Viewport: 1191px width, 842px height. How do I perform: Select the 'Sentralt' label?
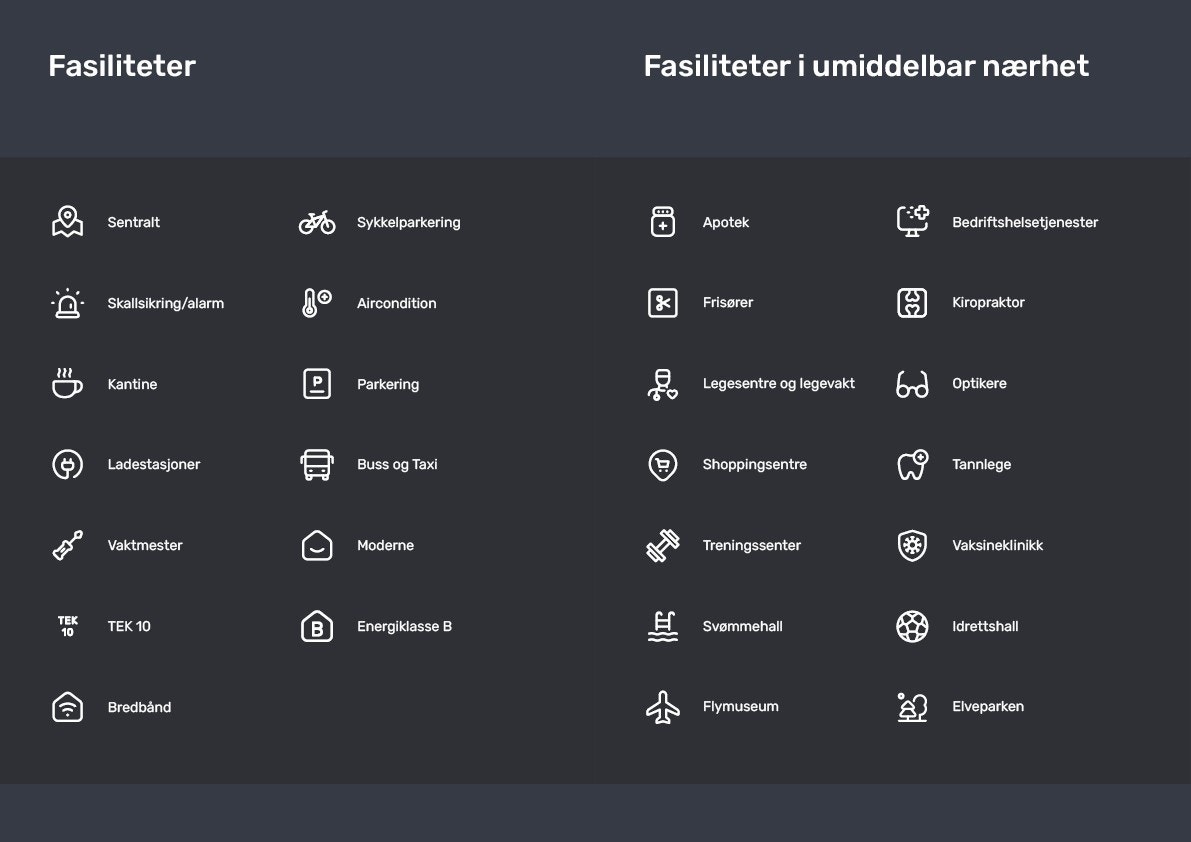click(134, 222)
